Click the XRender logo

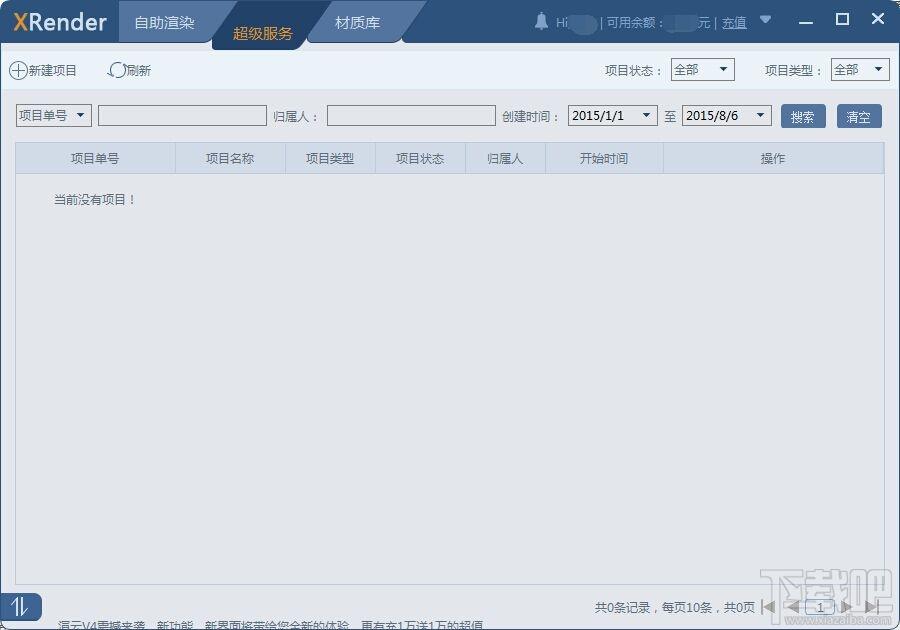point(60,22)
